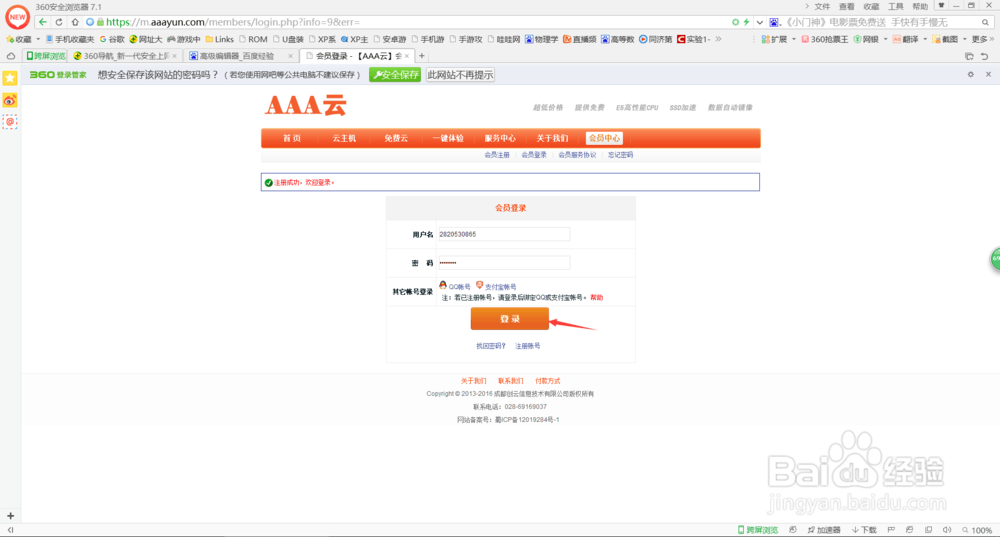The width and height of the screenshot is (1000, 537).
Task: Open the 帮助 menu
Action: [x=920, y=6]
